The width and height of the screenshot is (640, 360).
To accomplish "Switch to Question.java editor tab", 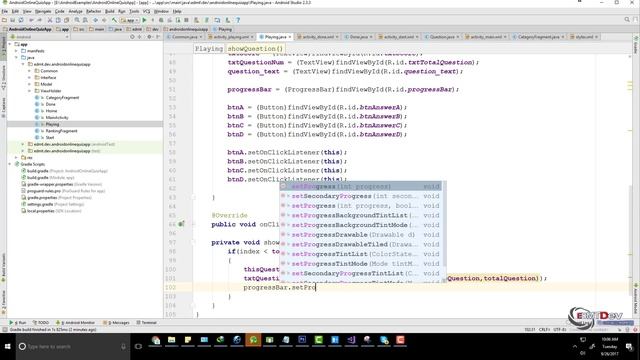I will coord(442,37).
